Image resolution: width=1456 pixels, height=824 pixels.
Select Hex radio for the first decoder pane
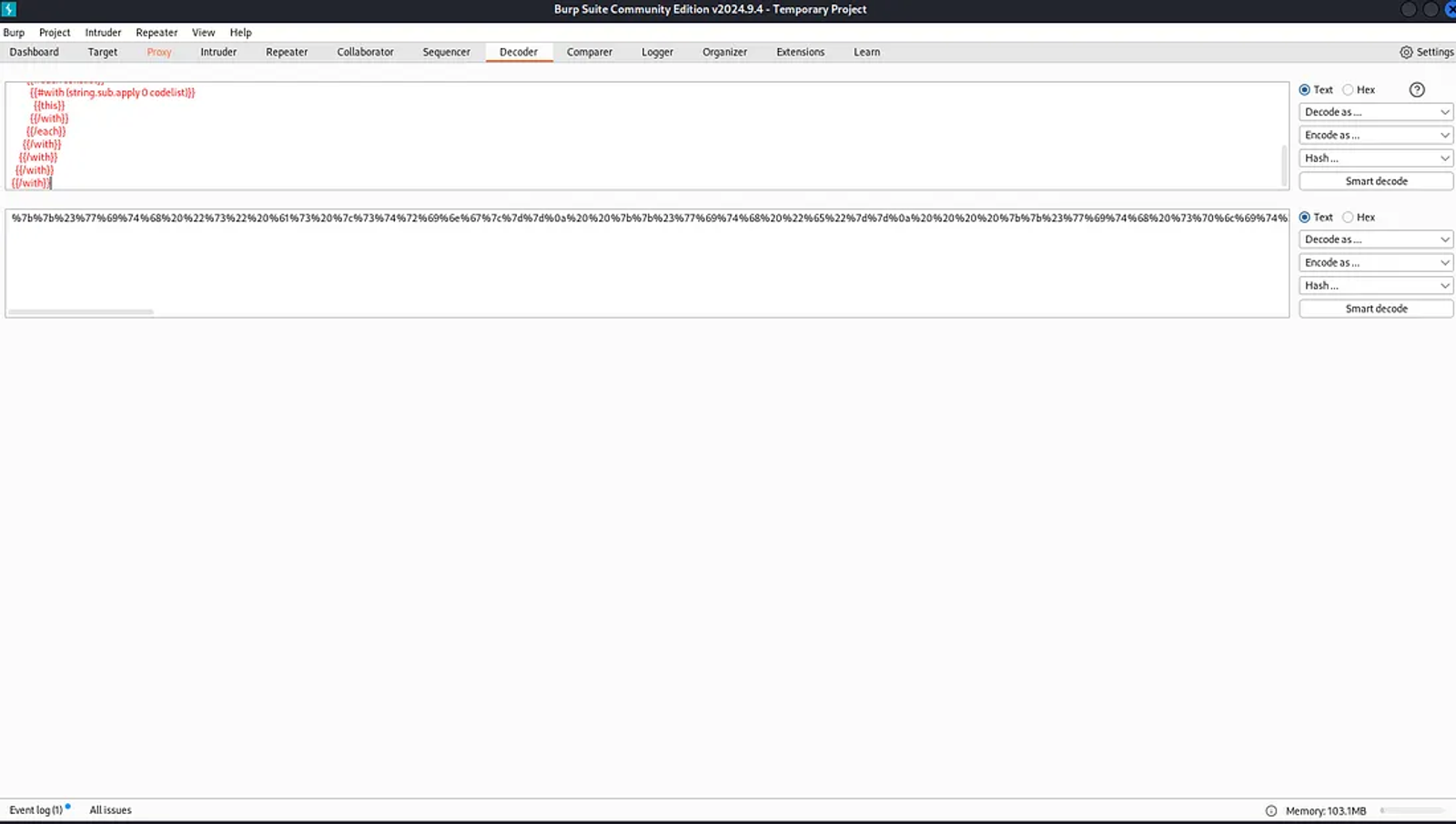(1348, 89)
